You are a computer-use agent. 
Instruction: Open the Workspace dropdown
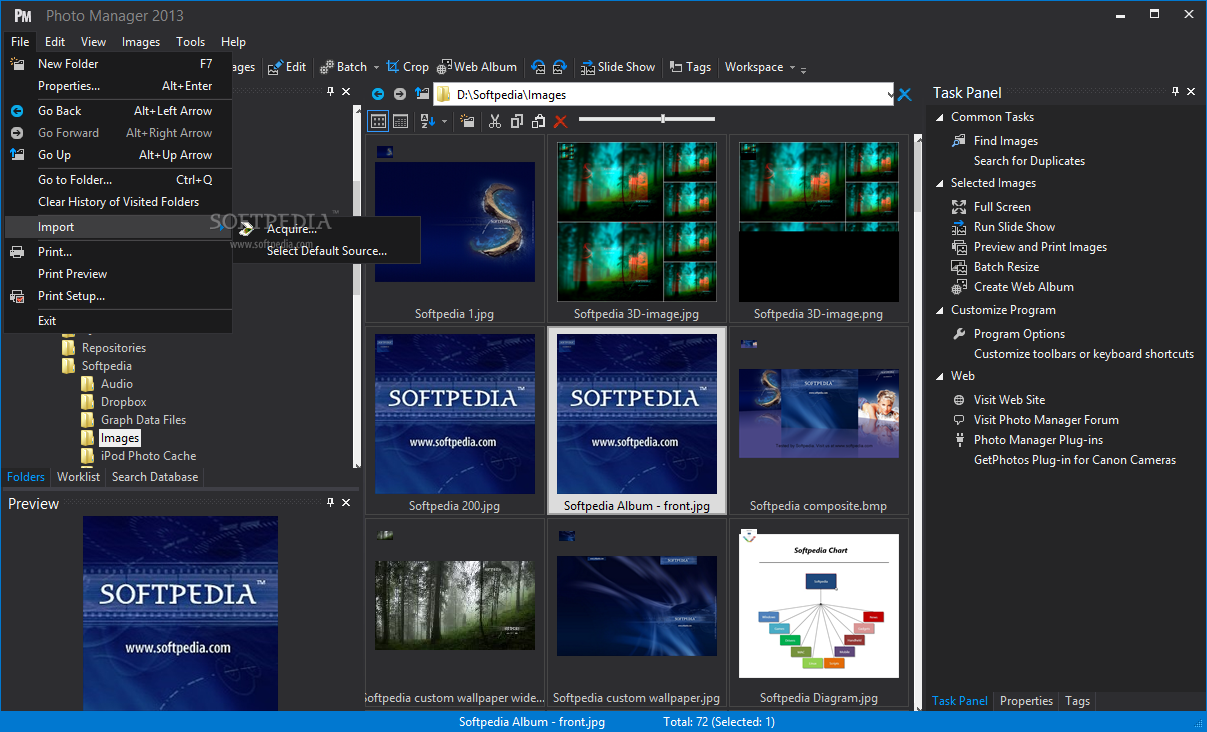(760, 67)
